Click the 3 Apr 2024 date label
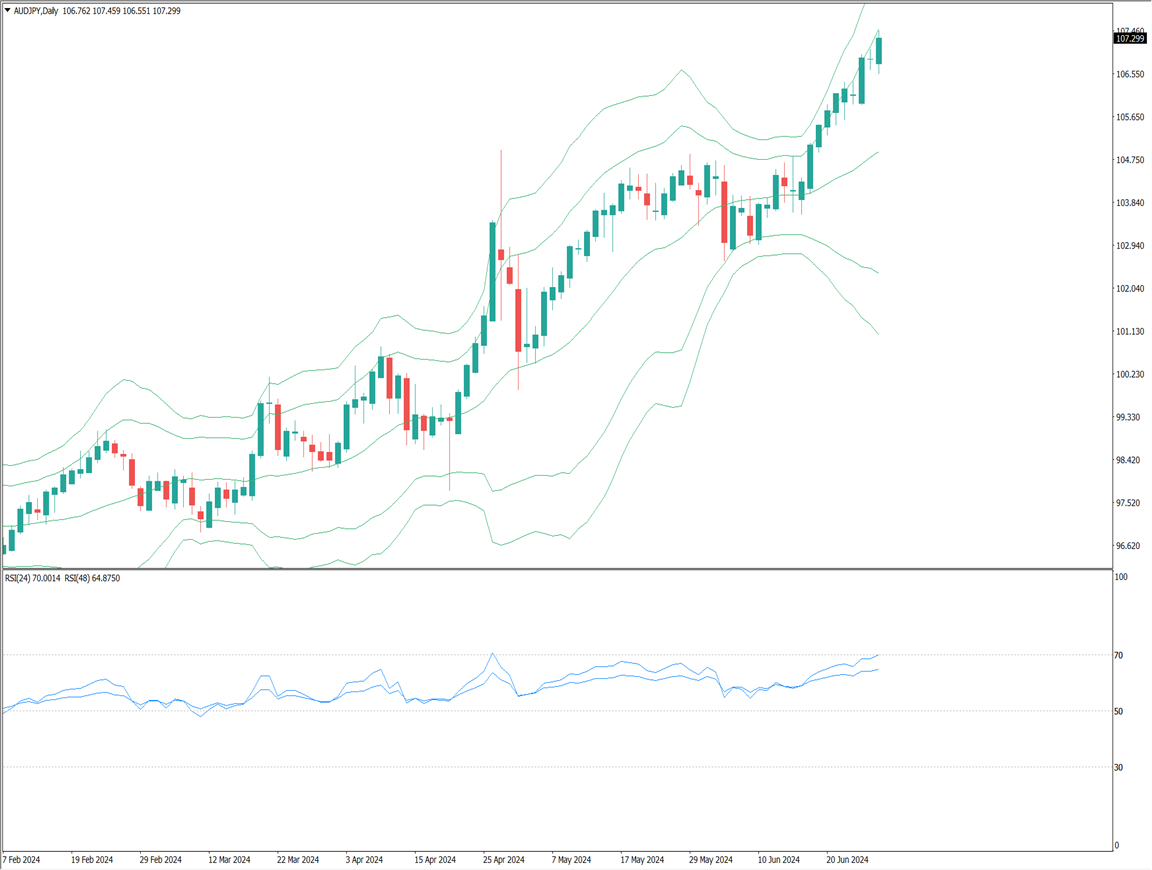The width and height of the screenshot is (1152, 870). point(365,859)
